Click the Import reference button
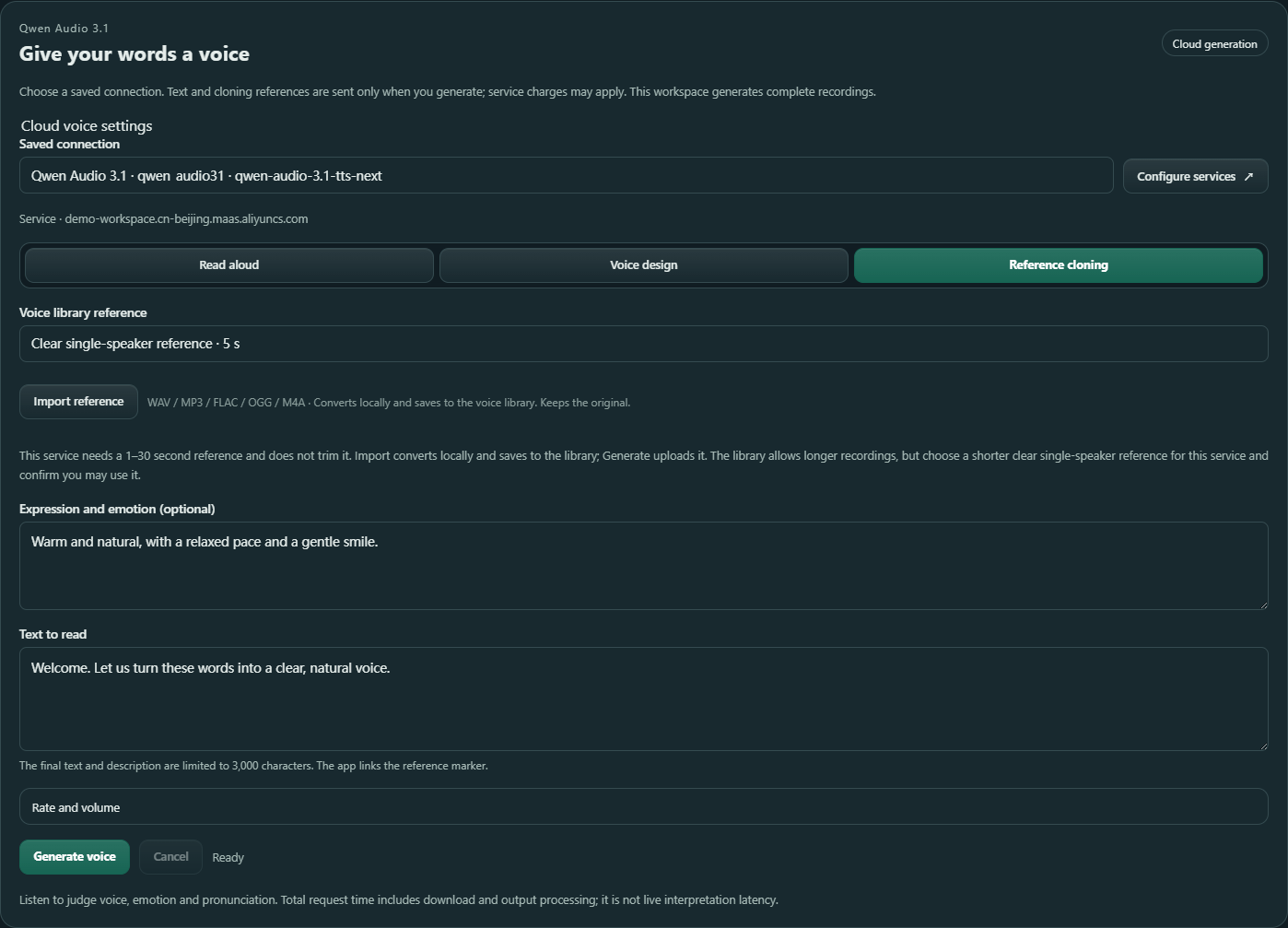The image size is (1288, 928). coord(78,402)
